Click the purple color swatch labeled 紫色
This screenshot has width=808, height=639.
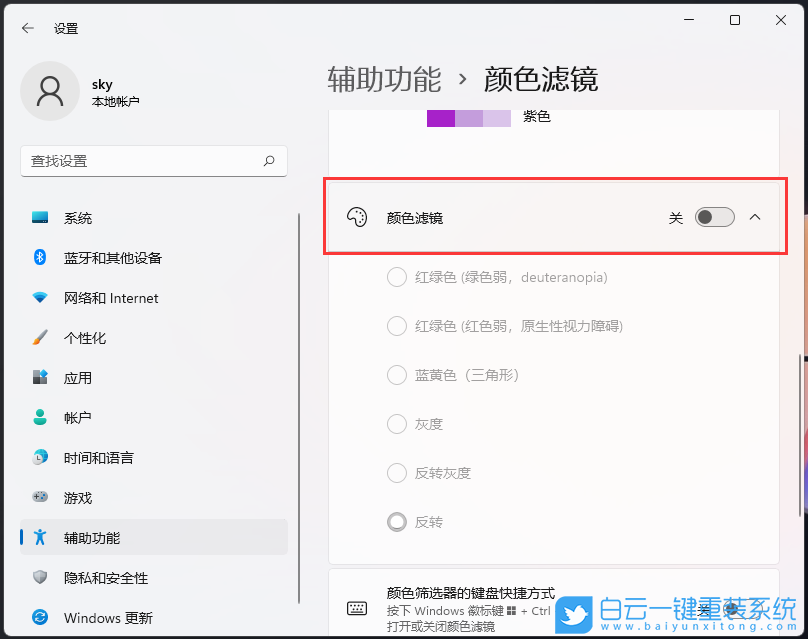(440, 118)
